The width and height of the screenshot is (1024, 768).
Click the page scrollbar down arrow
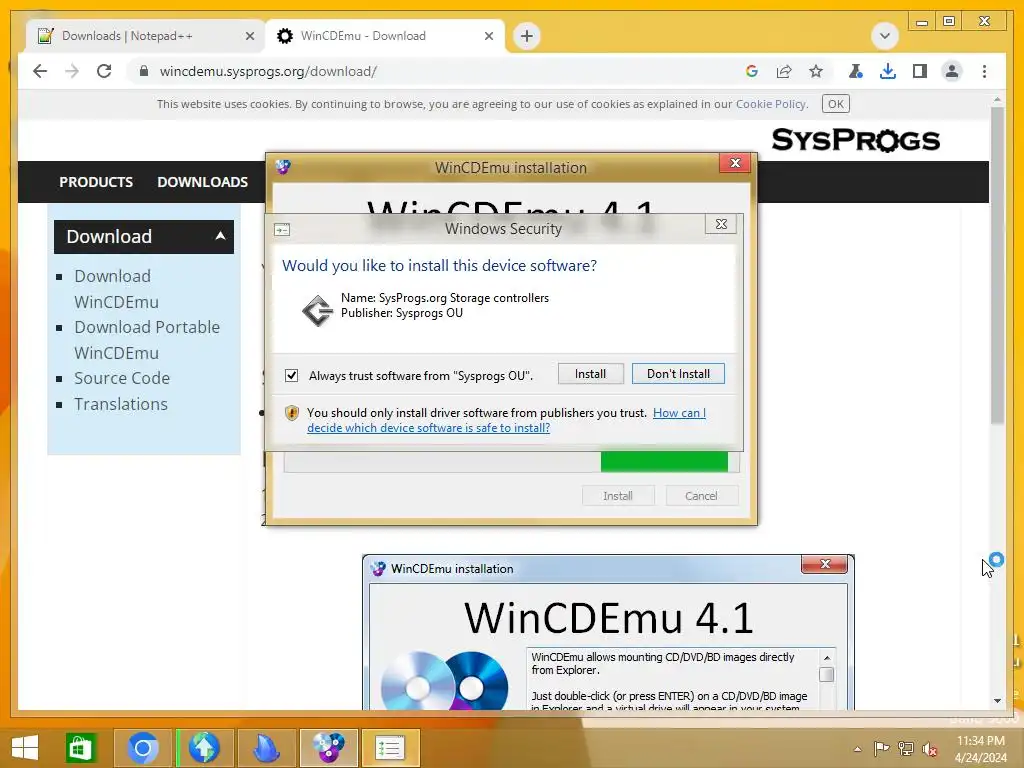click(x=997, y=701)
